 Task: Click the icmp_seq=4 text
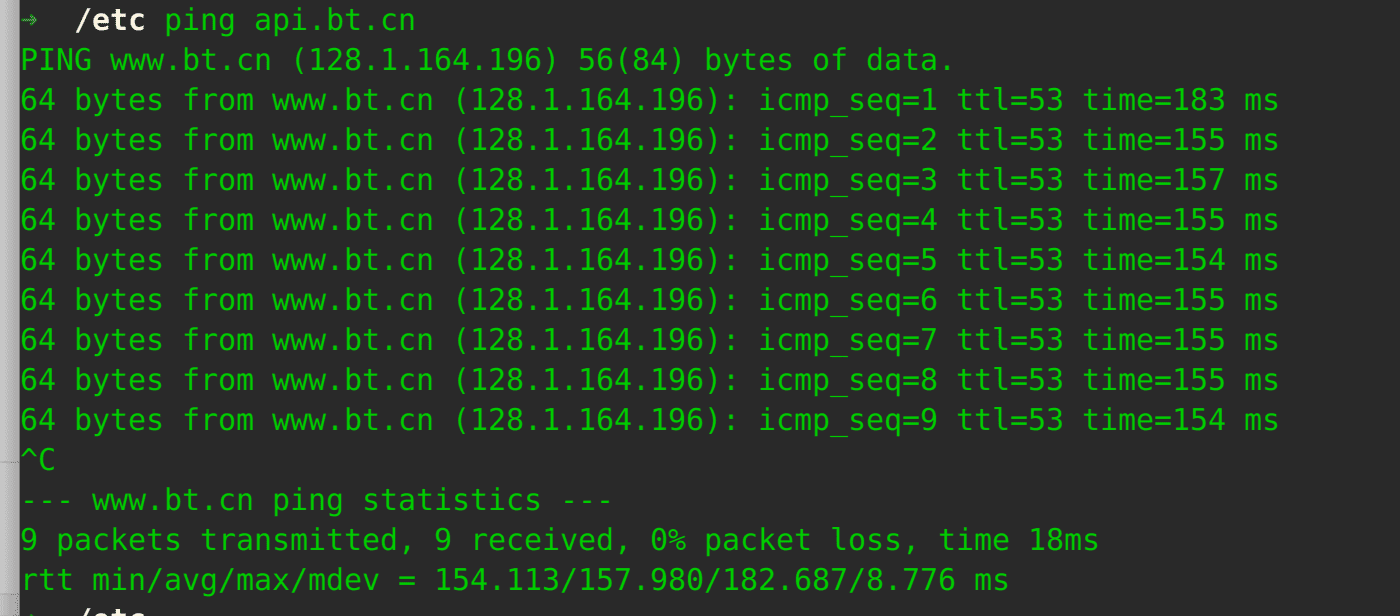pyautogui.click(x=848, y=220)
